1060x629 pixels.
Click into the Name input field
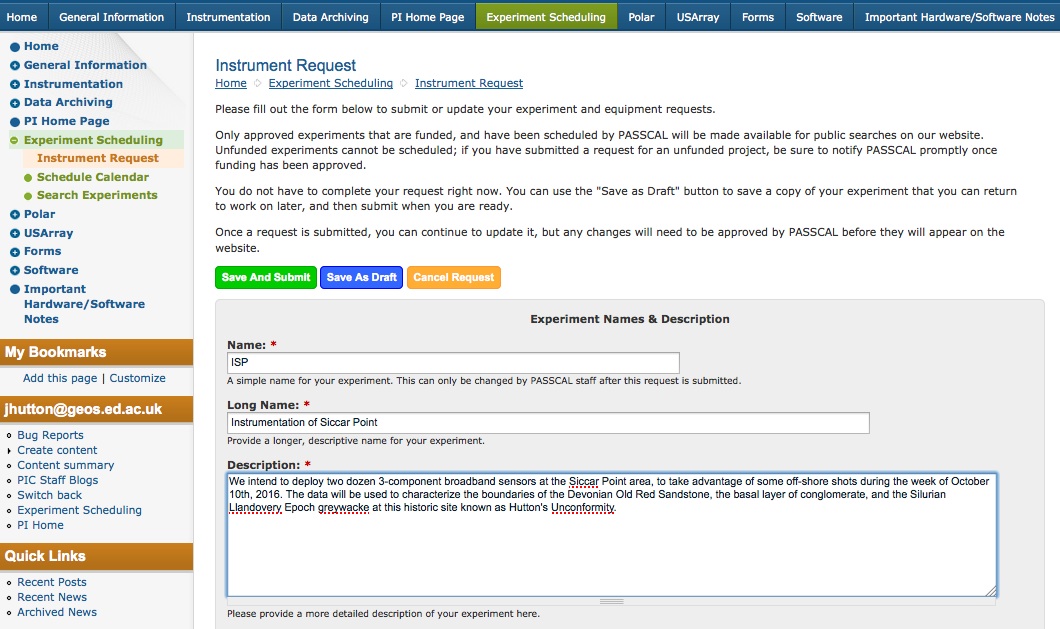453,363
